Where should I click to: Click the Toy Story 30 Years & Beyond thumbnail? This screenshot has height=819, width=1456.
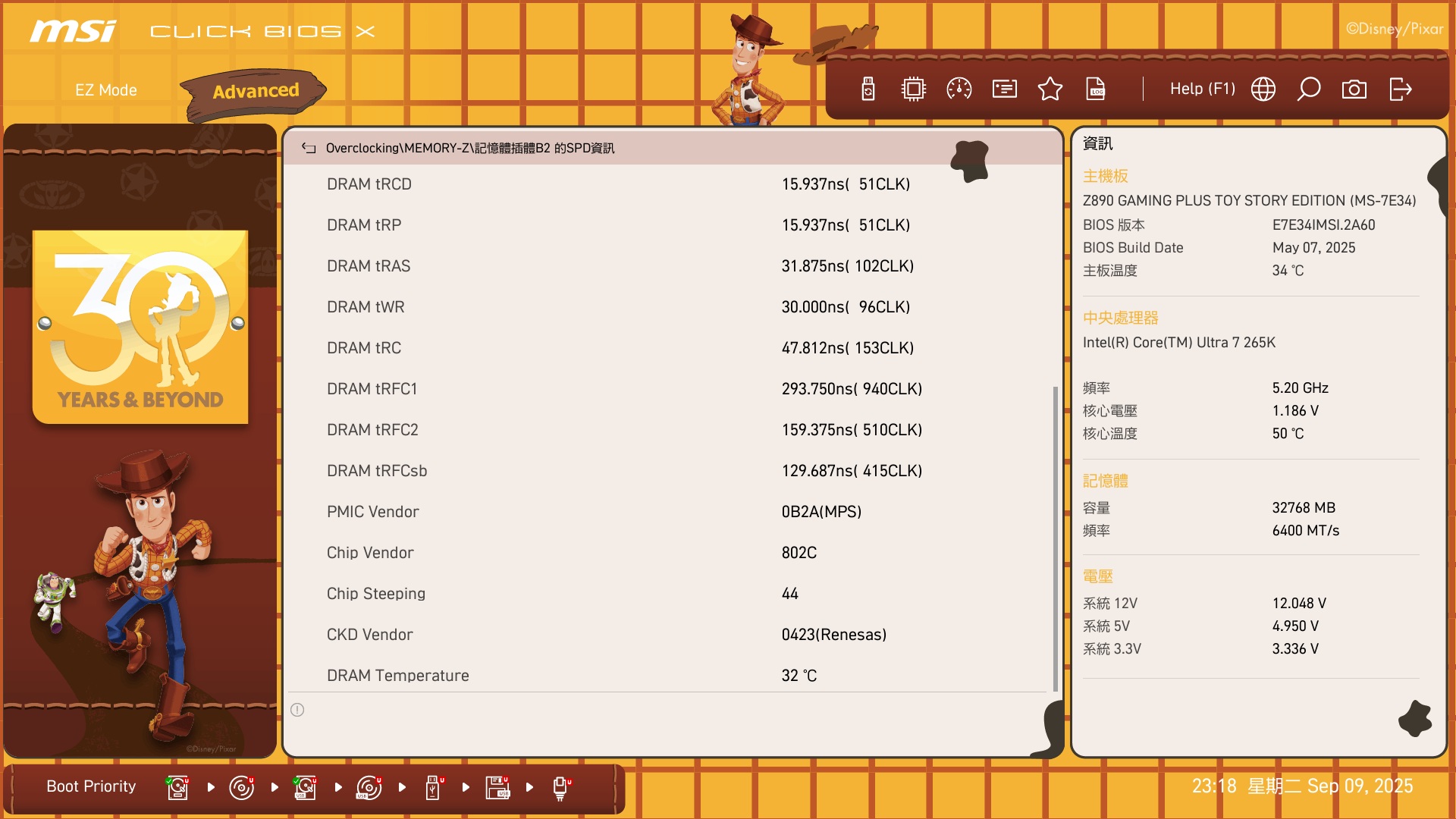click(x=140, y=327)
